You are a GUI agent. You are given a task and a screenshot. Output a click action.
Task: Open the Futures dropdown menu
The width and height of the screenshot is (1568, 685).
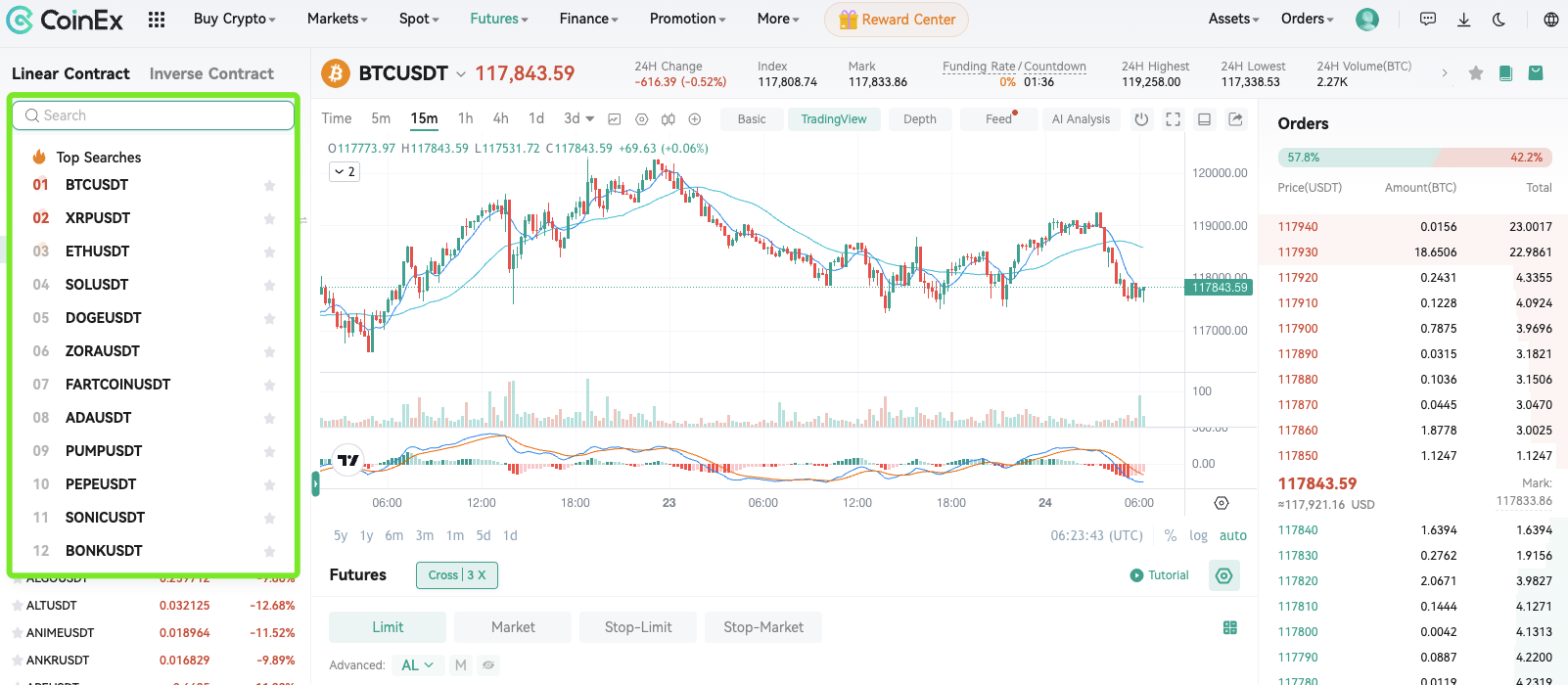499,19
